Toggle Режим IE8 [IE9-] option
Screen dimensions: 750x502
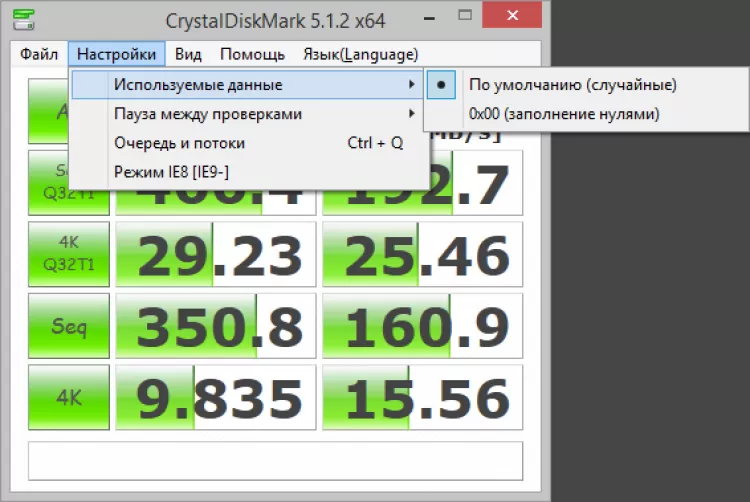249,172
